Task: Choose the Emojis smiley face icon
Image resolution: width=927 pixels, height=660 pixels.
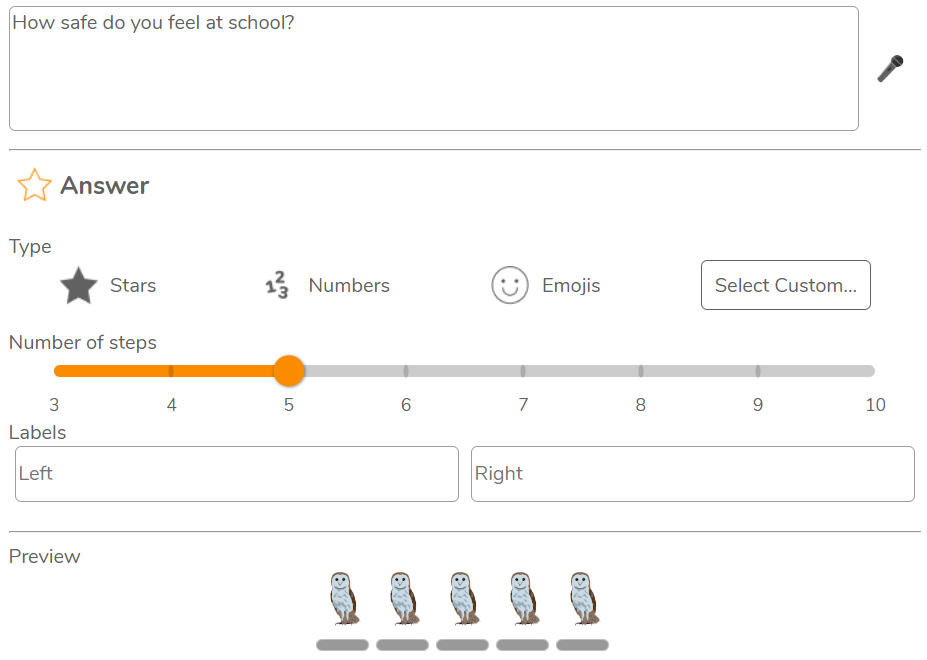Action: [x=509, y=286]
